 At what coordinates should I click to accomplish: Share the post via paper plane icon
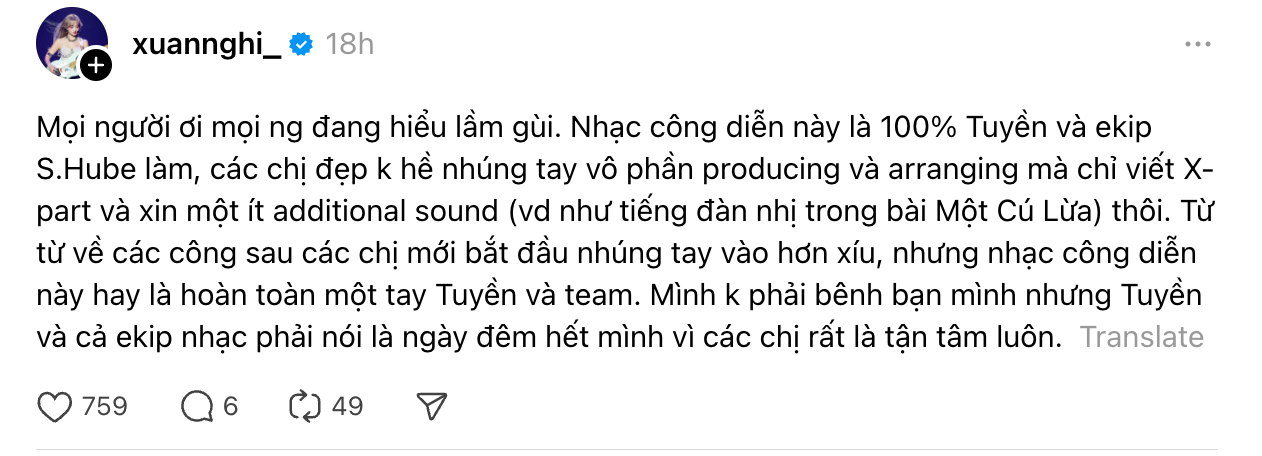pyautogui.click(x=430, y=406)
